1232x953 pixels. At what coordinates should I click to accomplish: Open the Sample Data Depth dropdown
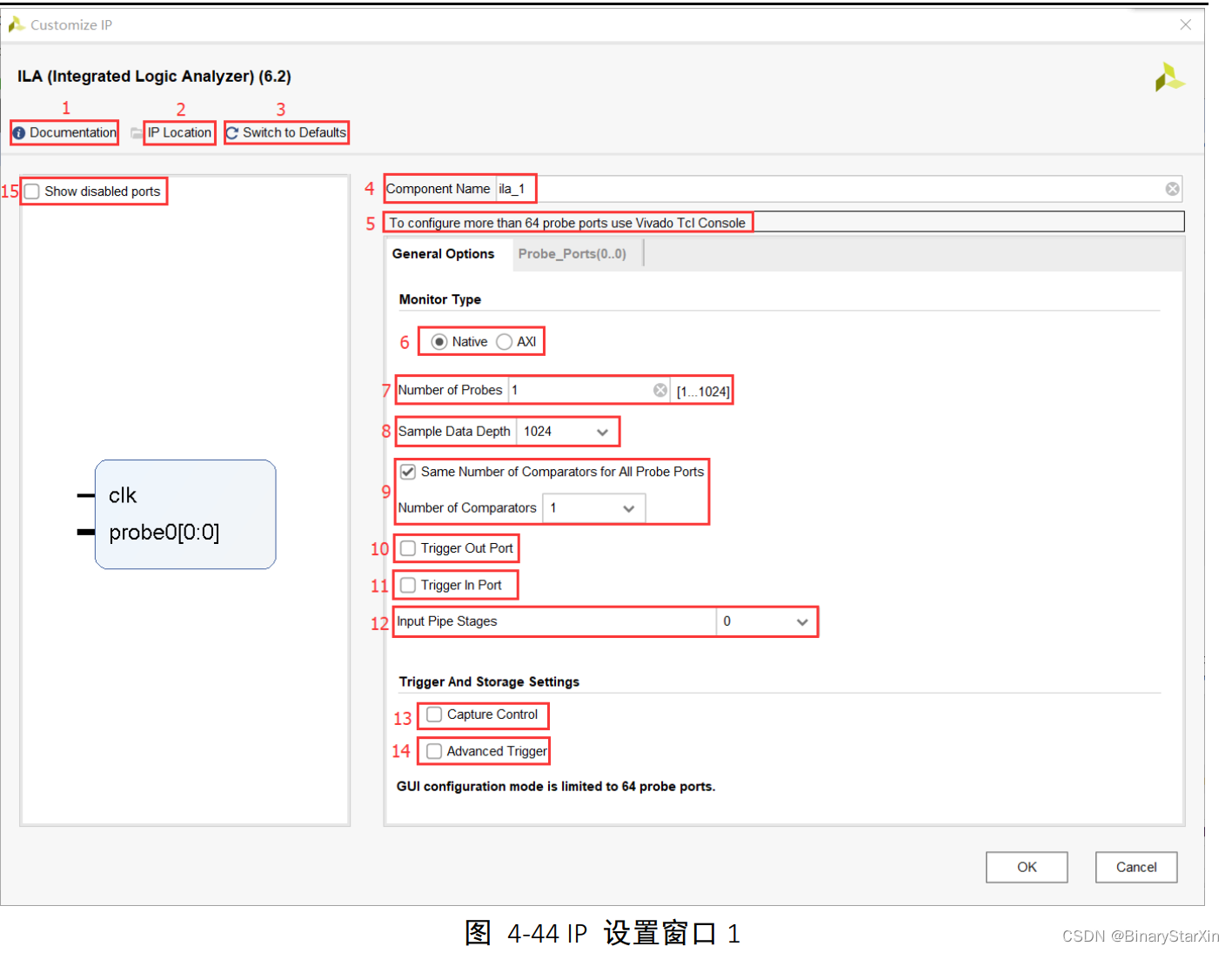point(567,432)
